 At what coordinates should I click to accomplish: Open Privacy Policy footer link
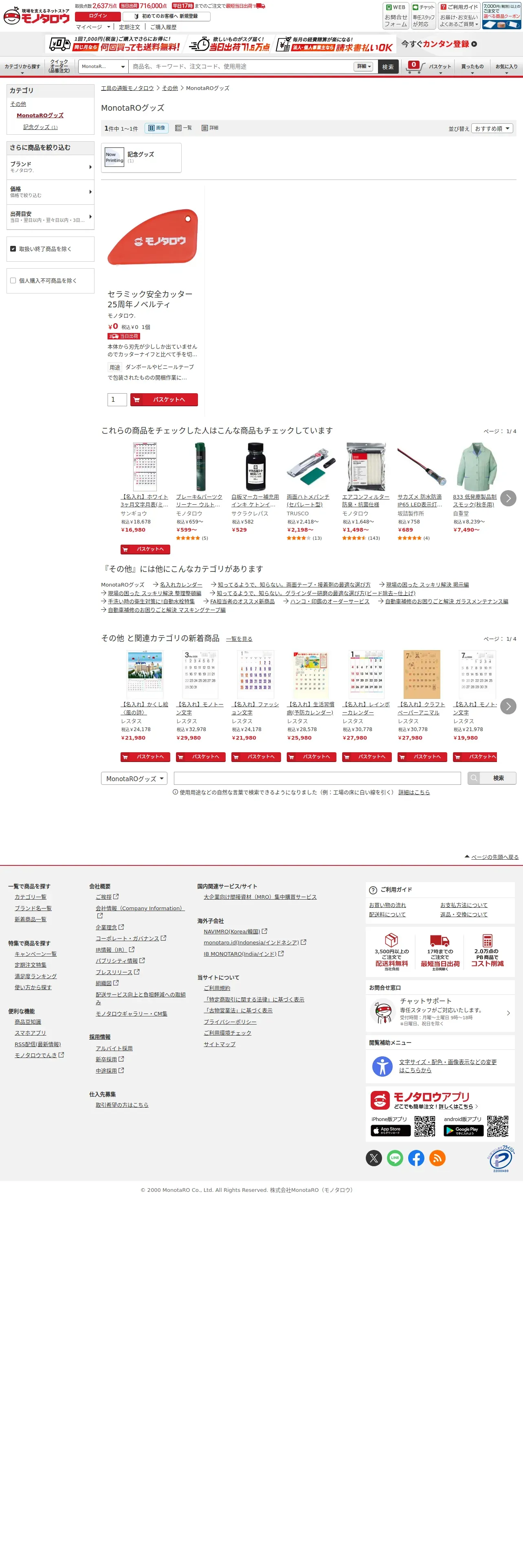pos(230,1022)
